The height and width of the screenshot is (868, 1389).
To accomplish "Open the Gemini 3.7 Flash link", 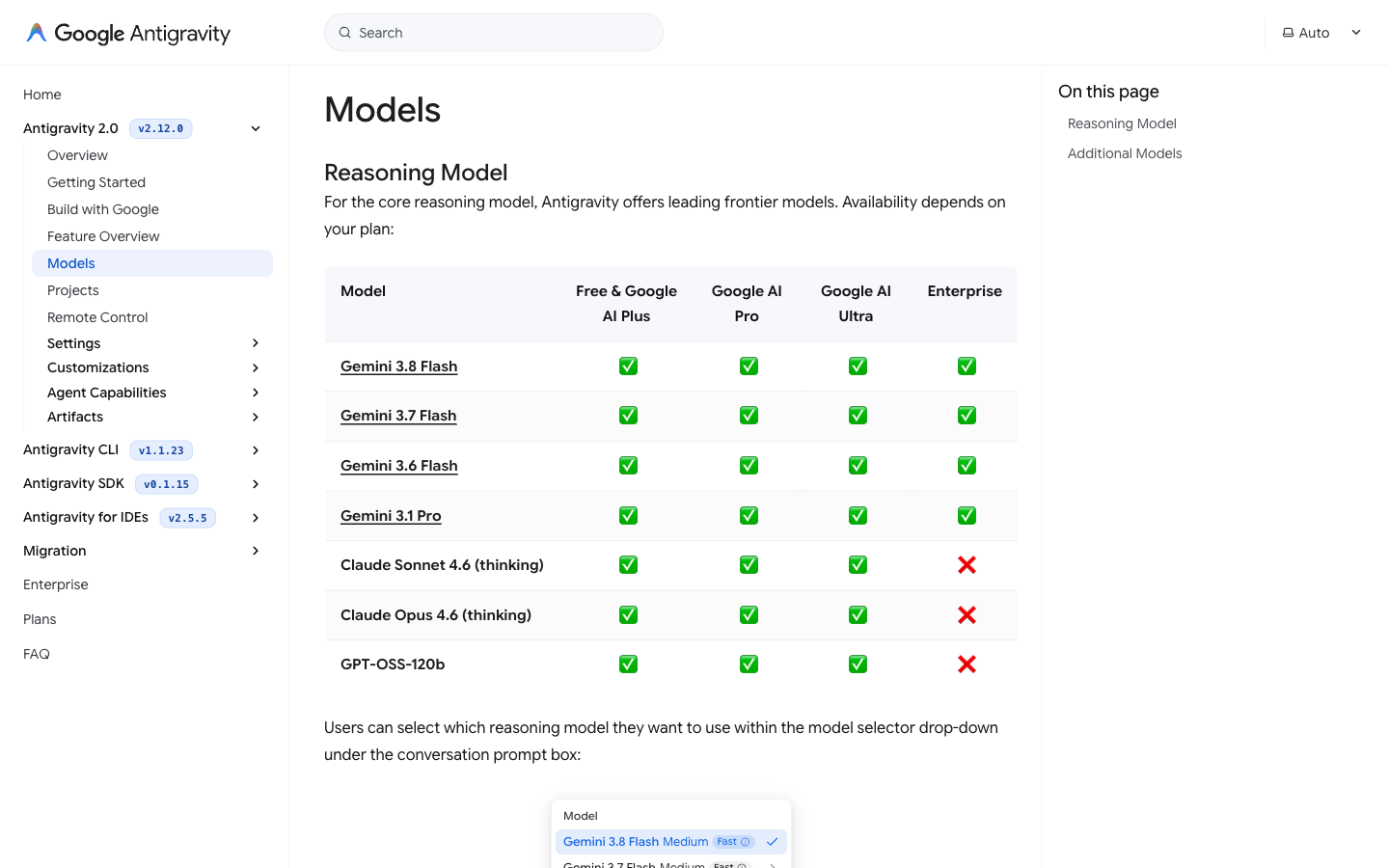I will coord(398,416).
